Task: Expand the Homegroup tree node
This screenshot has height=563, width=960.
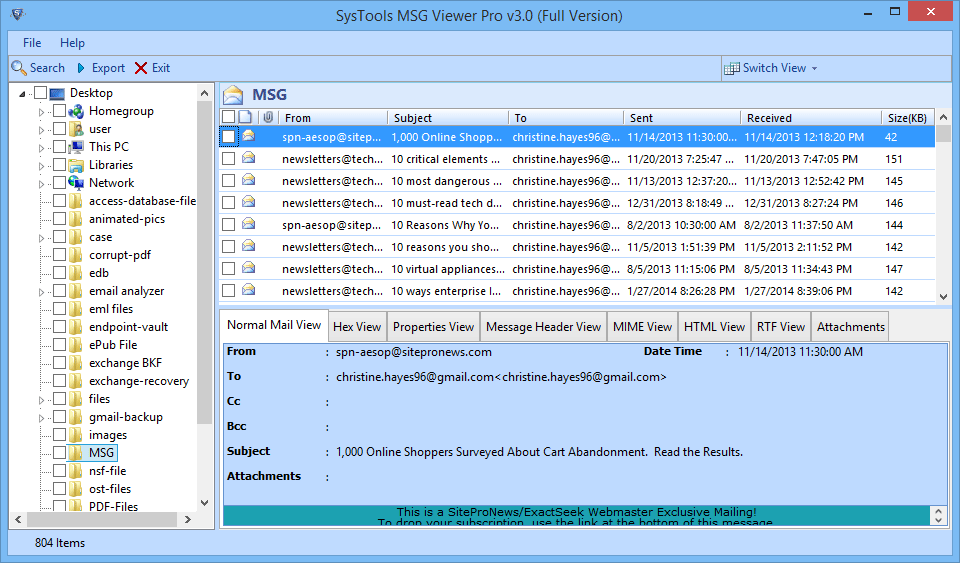Action: tap(41, 112)
